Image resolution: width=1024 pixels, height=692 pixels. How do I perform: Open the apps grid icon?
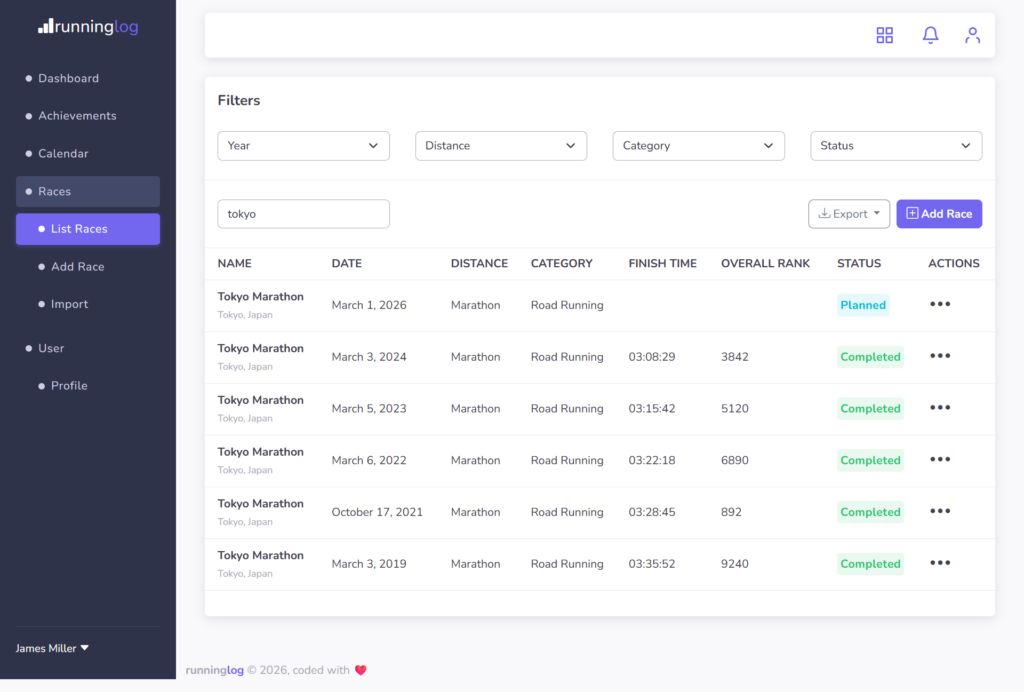click(x=884, y=35)
